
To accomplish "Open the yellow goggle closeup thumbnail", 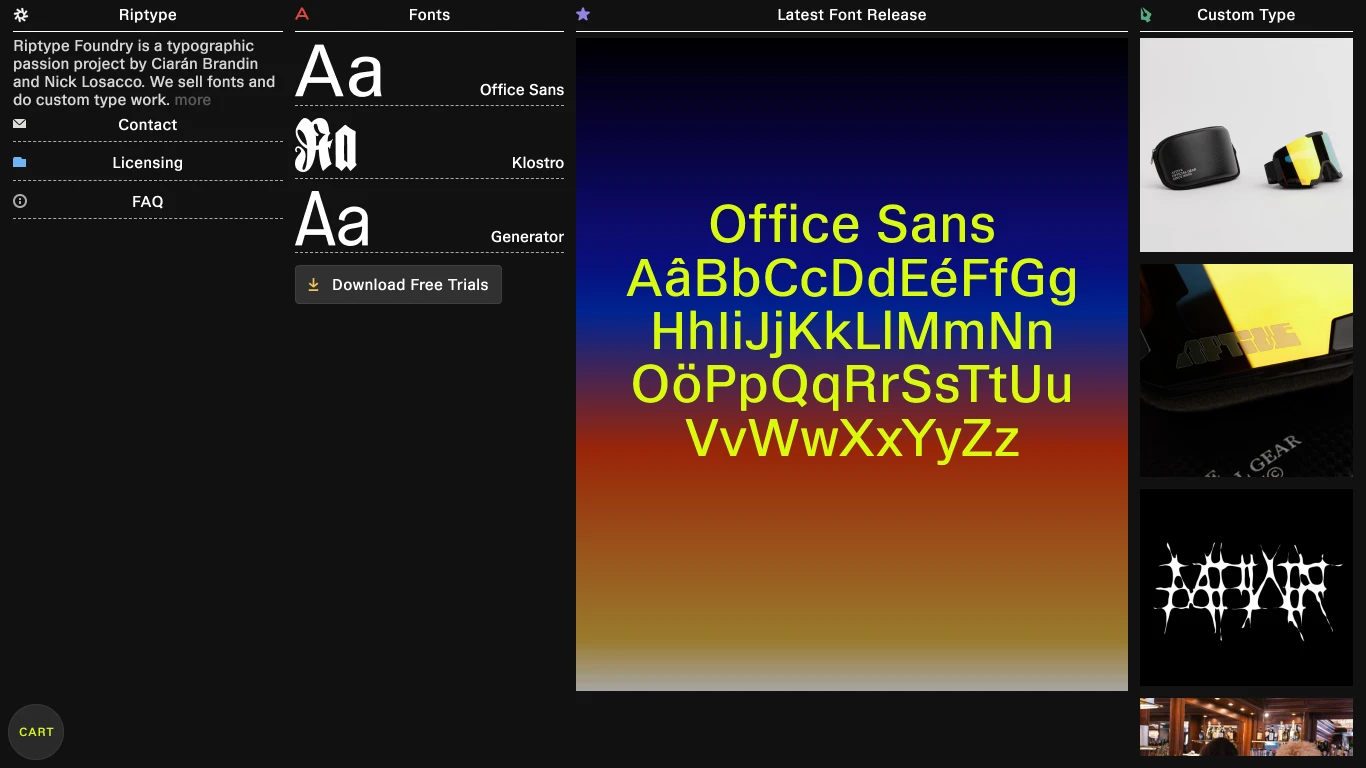I will (1246, 370).
